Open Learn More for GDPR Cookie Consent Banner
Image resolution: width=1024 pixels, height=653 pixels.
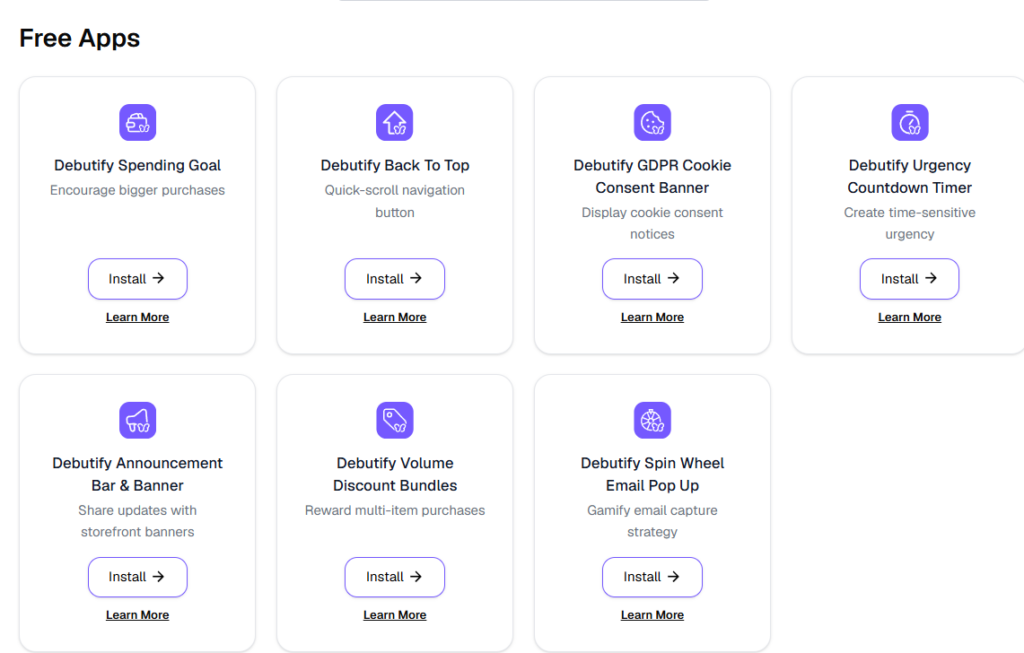(652, 317)
